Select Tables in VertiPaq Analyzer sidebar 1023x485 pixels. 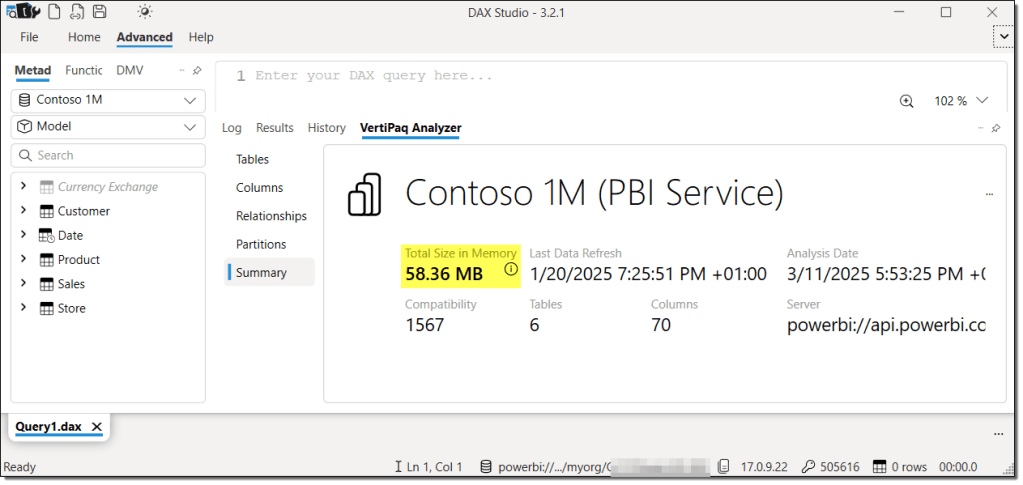pyautogui.click(x=252, y=160)
